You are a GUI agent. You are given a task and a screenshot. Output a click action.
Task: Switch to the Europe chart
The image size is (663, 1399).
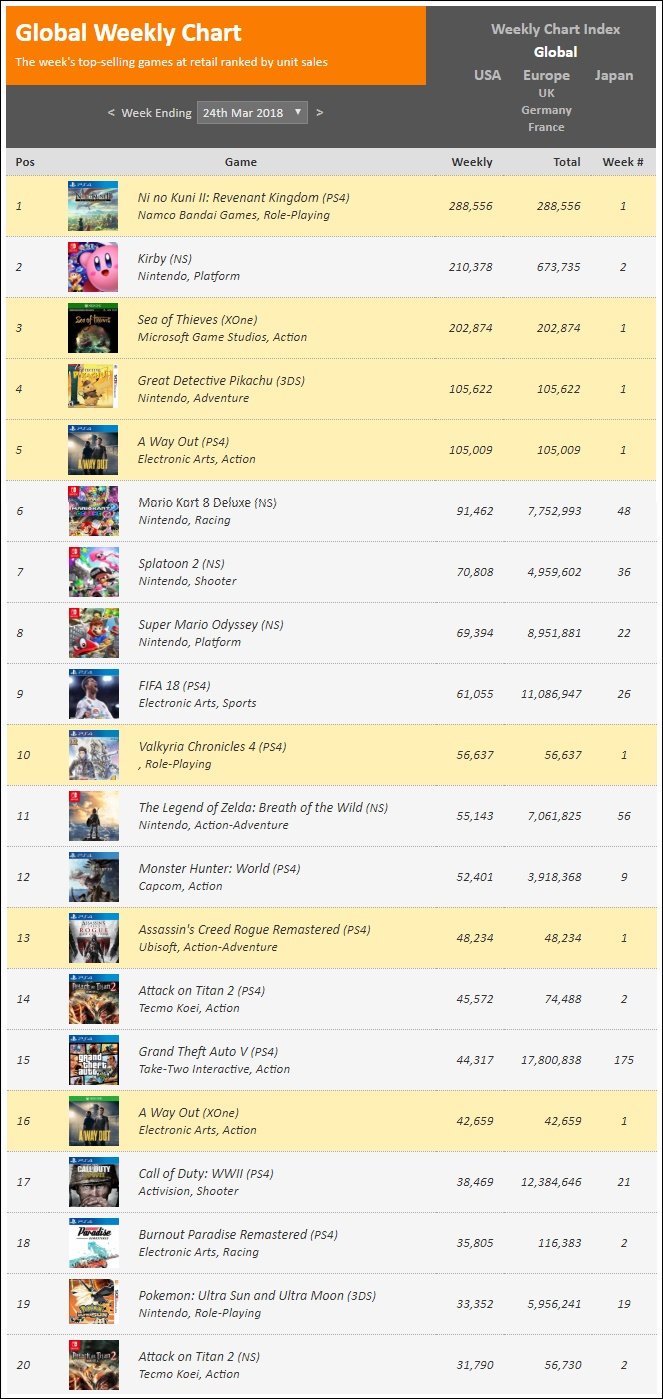[546, 75]
